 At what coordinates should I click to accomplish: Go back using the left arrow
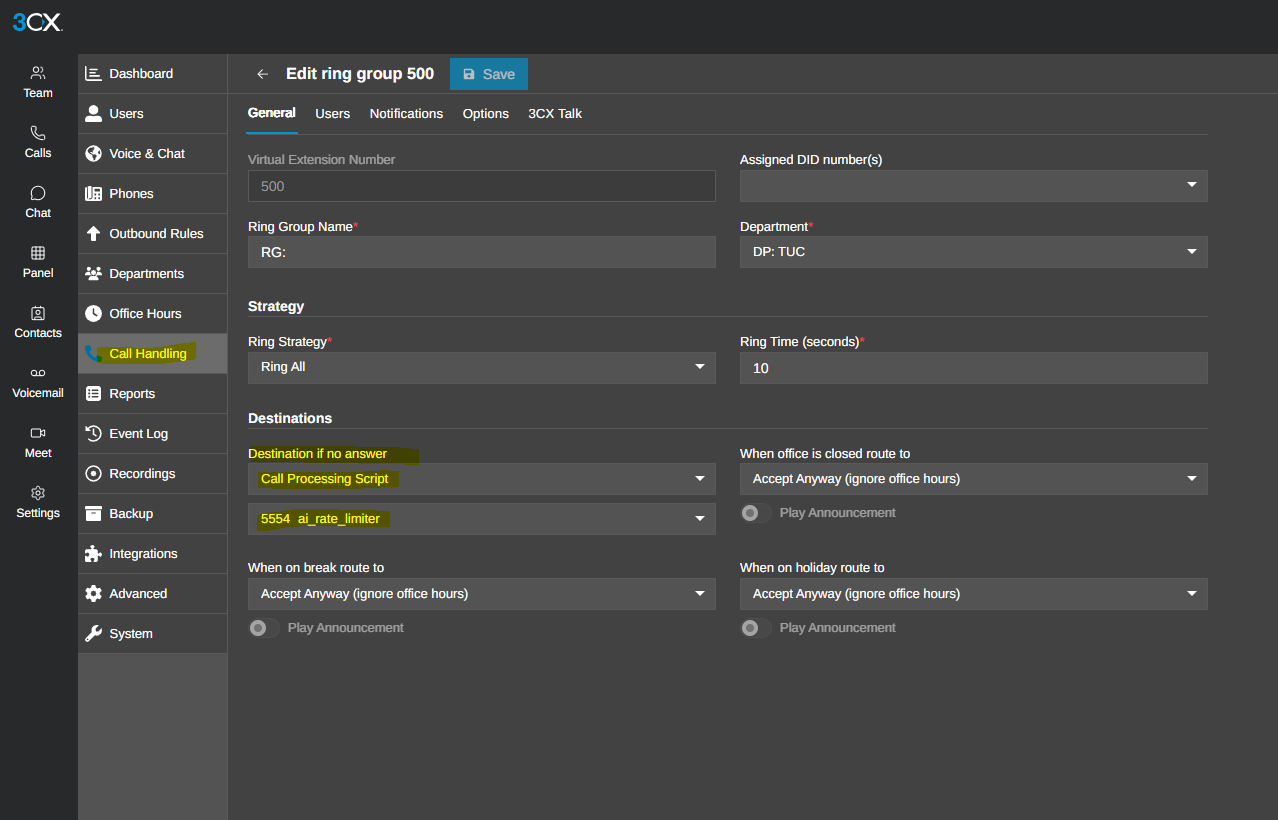click(262, 74)
